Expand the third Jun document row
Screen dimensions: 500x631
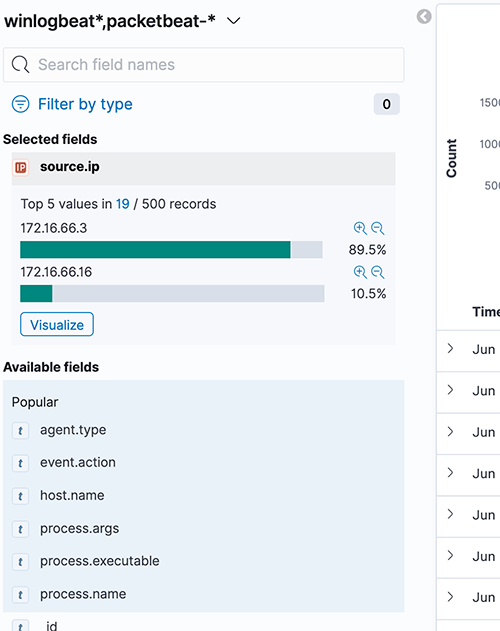[x=450, y=431]
